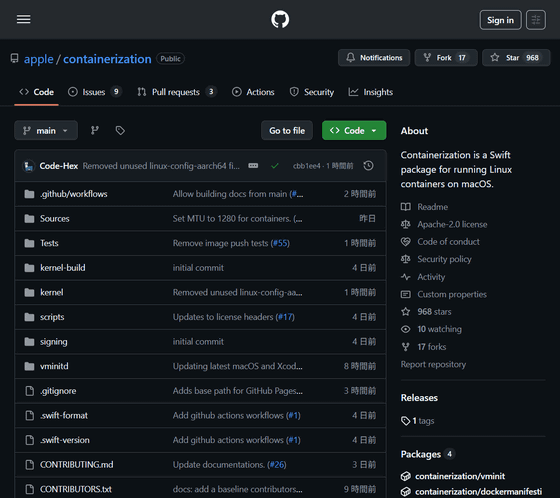This screenshot has width=560, height=498.
Task: Expand commit message ellipsis button
Action: pyautogui.click(x=253, y=166)
